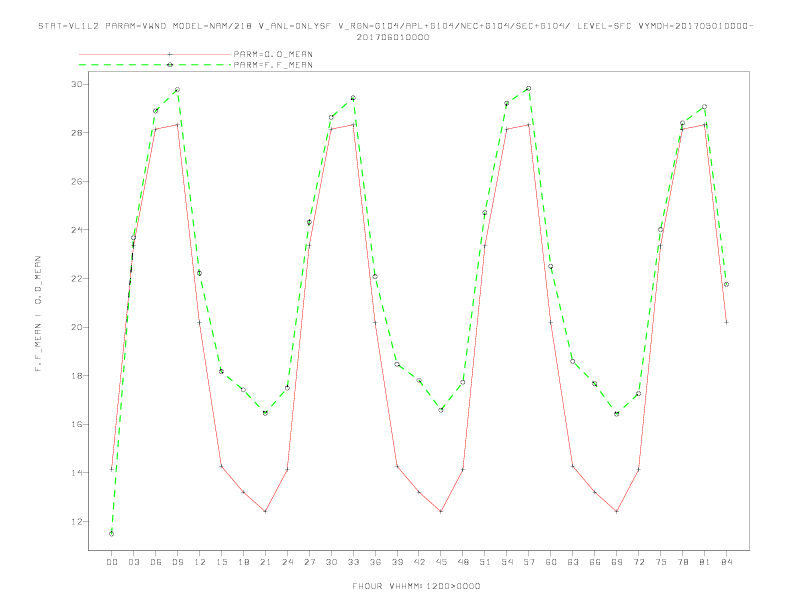Click the x-axis label FHOUR VHHMM:1200>0000
792x612 pixels.
416,586
